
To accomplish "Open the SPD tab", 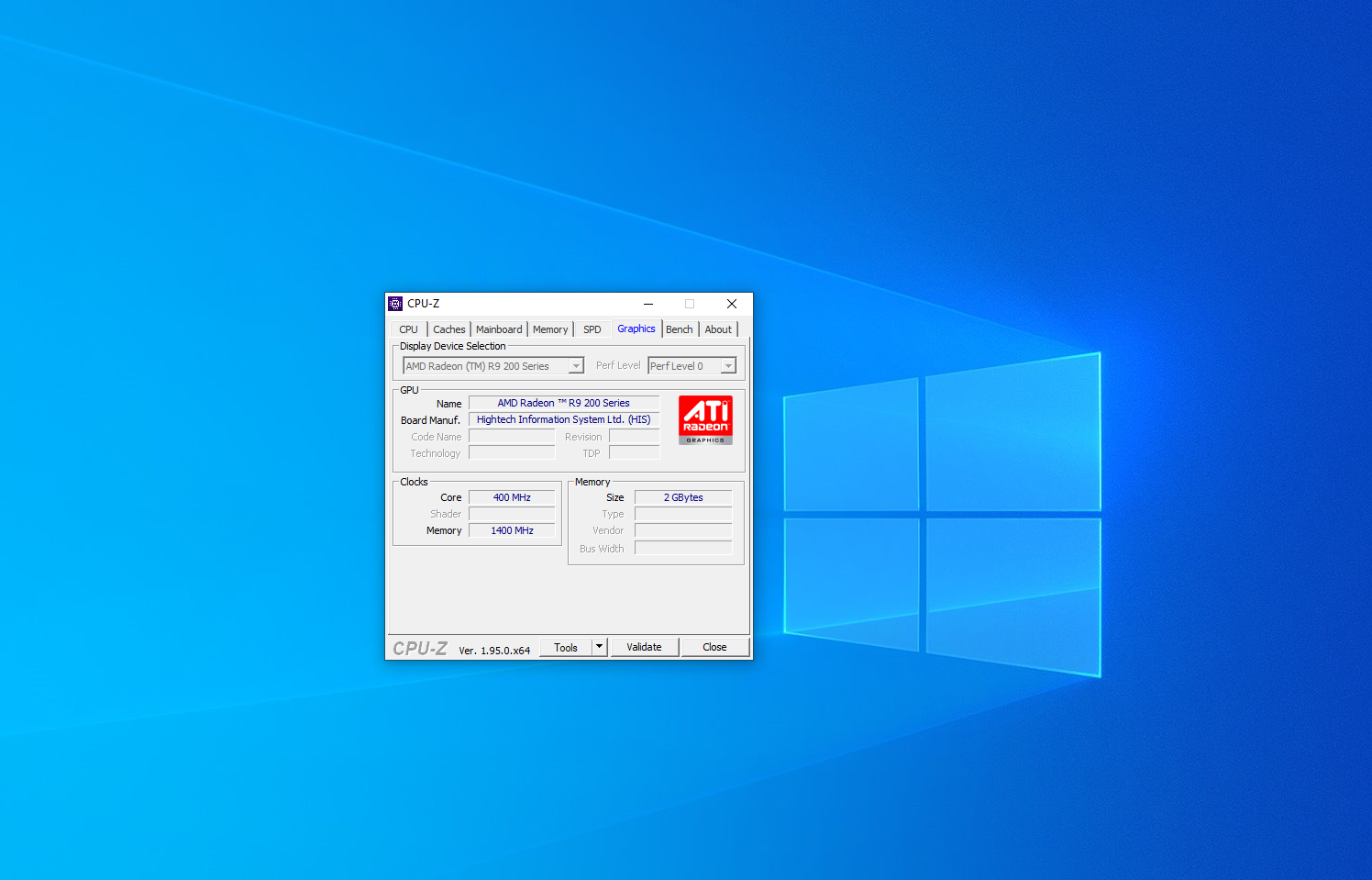I will pyautogui.click(x=592, y=329).
